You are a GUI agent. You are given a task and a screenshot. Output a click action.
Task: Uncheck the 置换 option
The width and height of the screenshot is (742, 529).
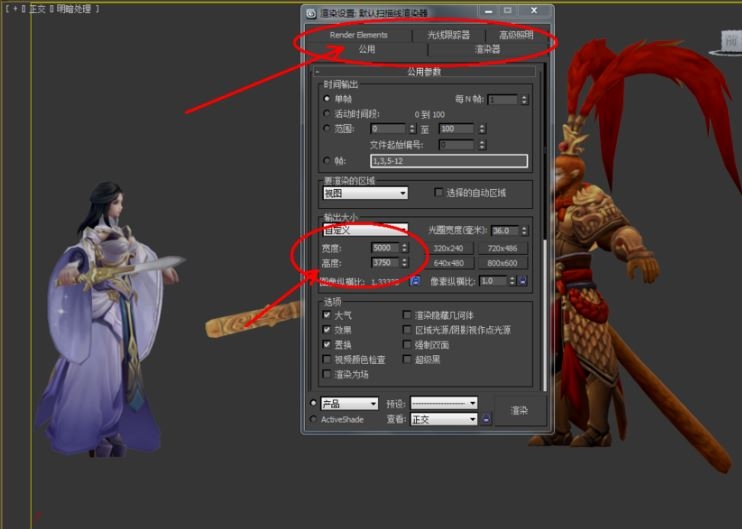click(327, 344)
